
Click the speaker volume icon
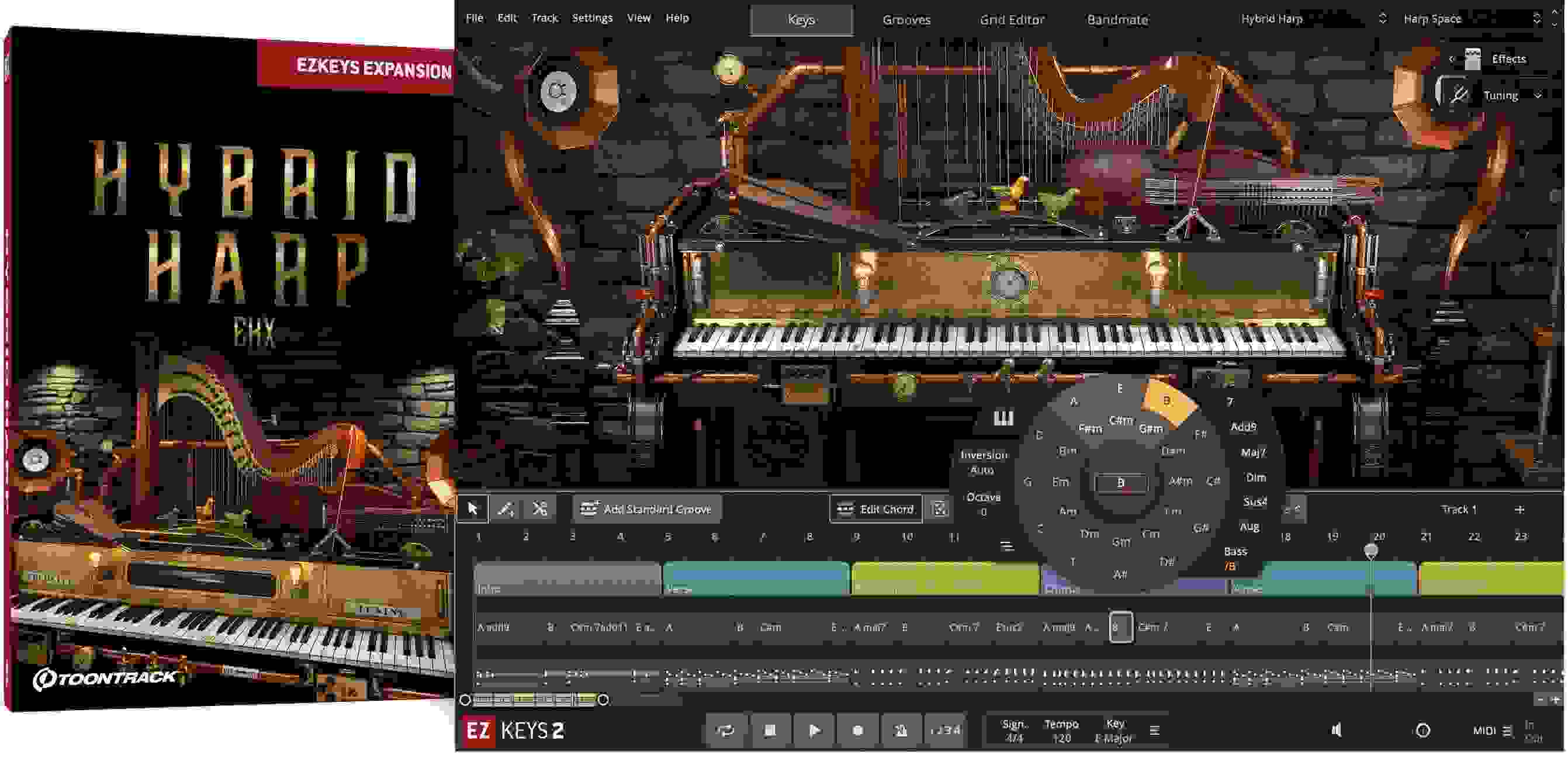pos(1336,730)
